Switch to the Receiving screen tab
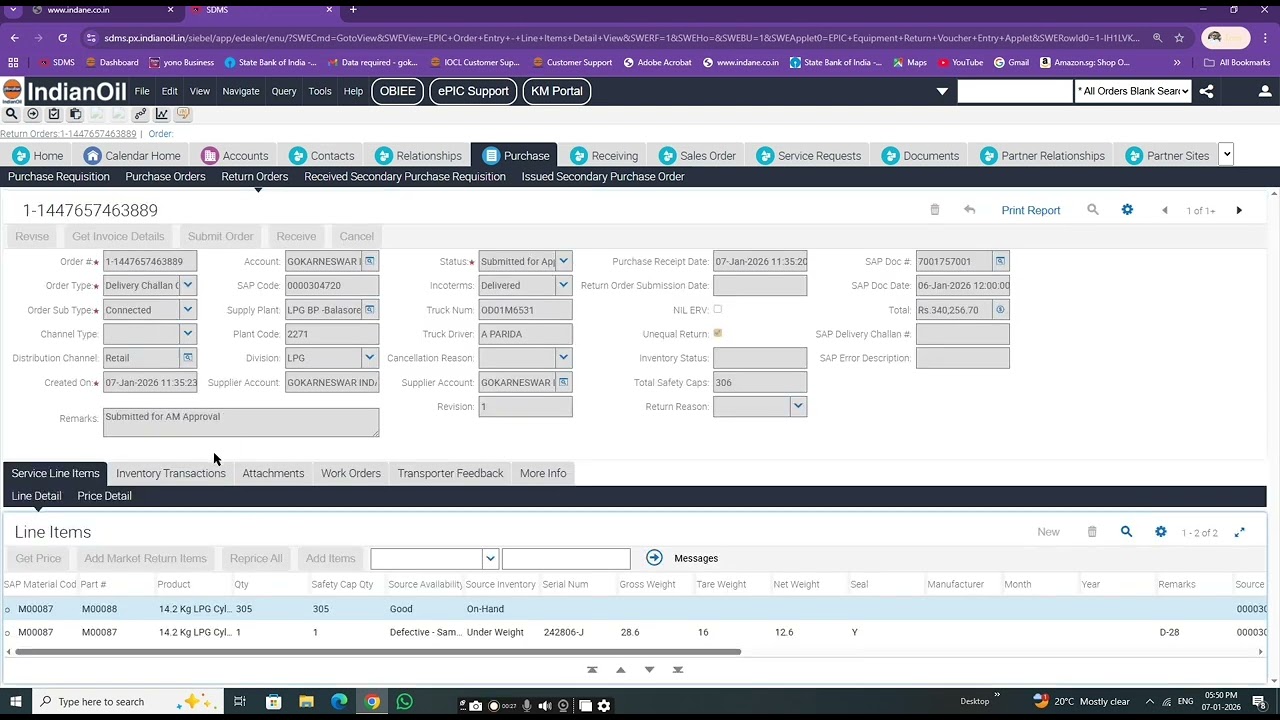 (x=603, y=156)
